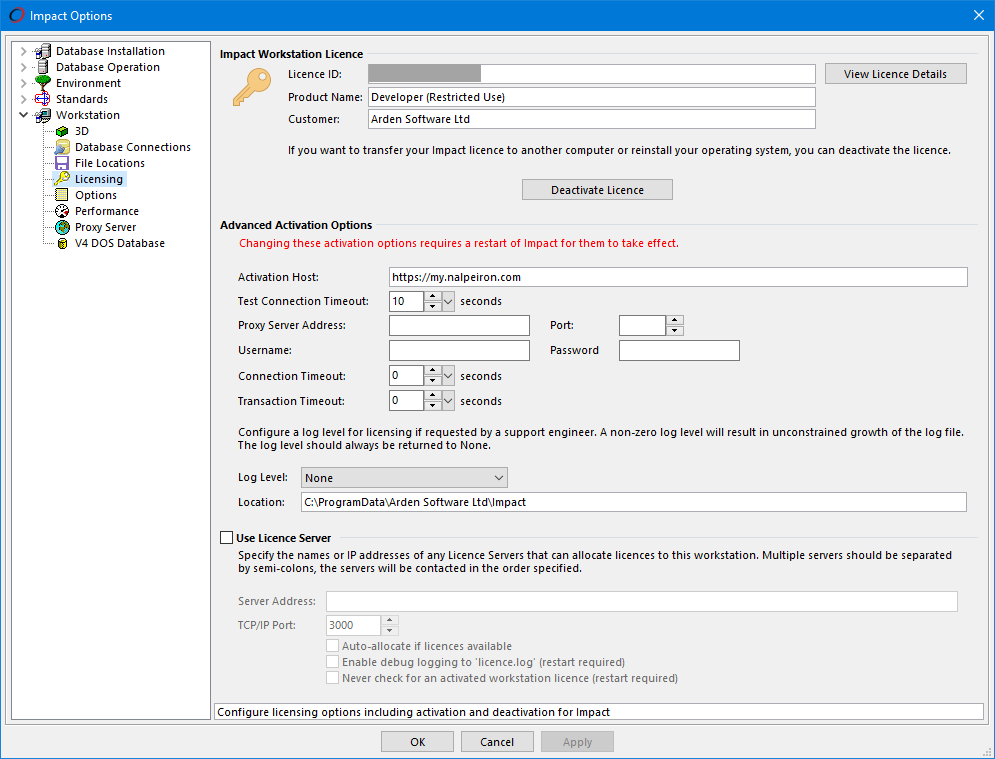This screenshot has height=759, width=995.
Task: Close the Impact Options dialog
Action: click(x=979, y=15)
